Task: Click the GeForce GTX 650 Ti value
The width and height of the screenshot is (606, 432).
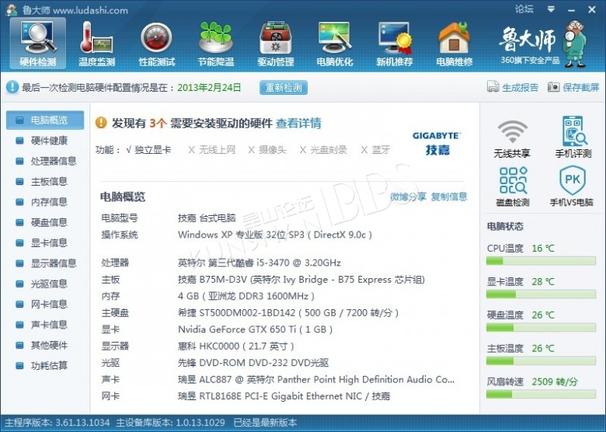Action: click(255, 329)
